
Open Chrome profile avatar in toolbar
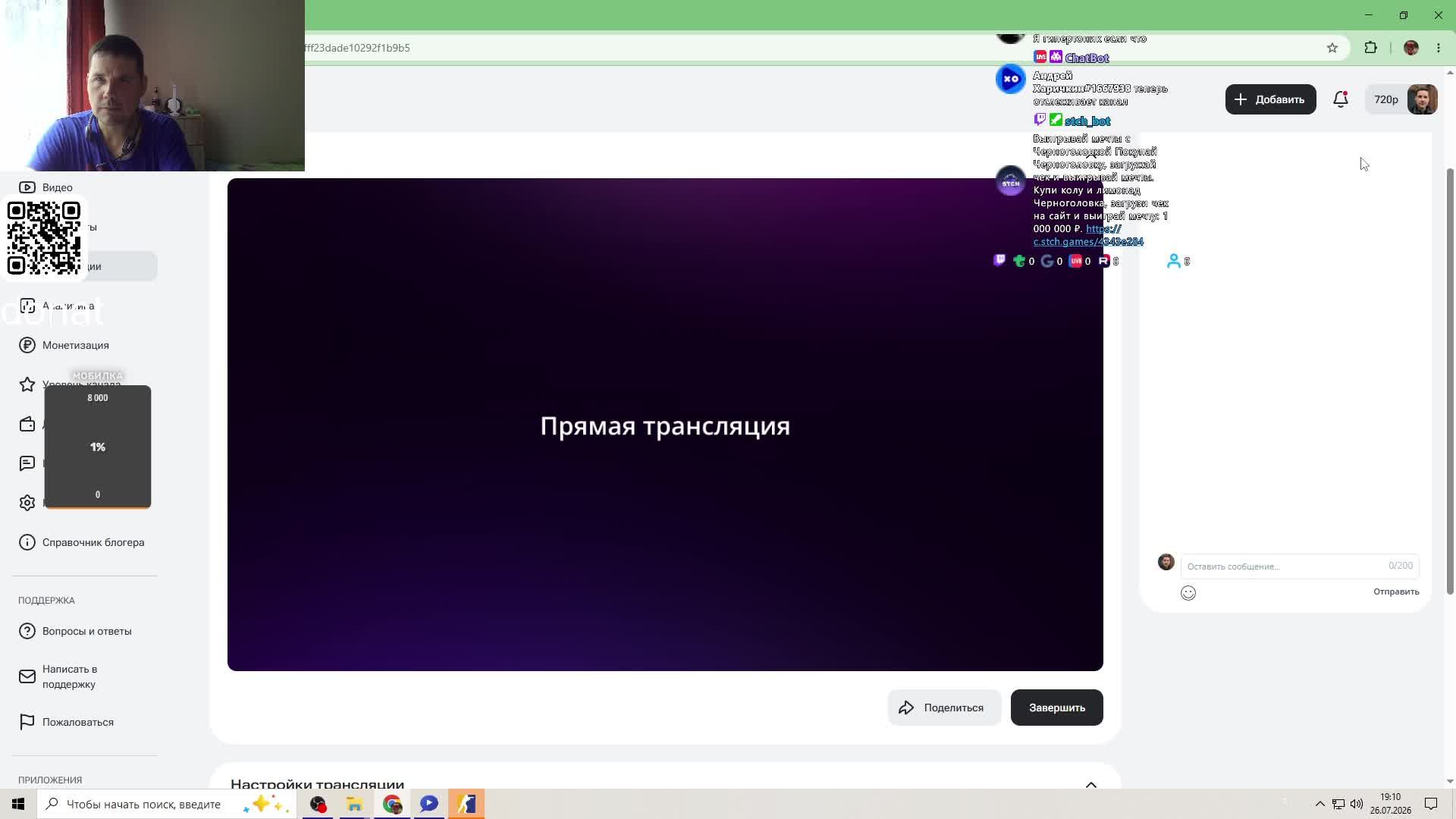point(1411,48)
